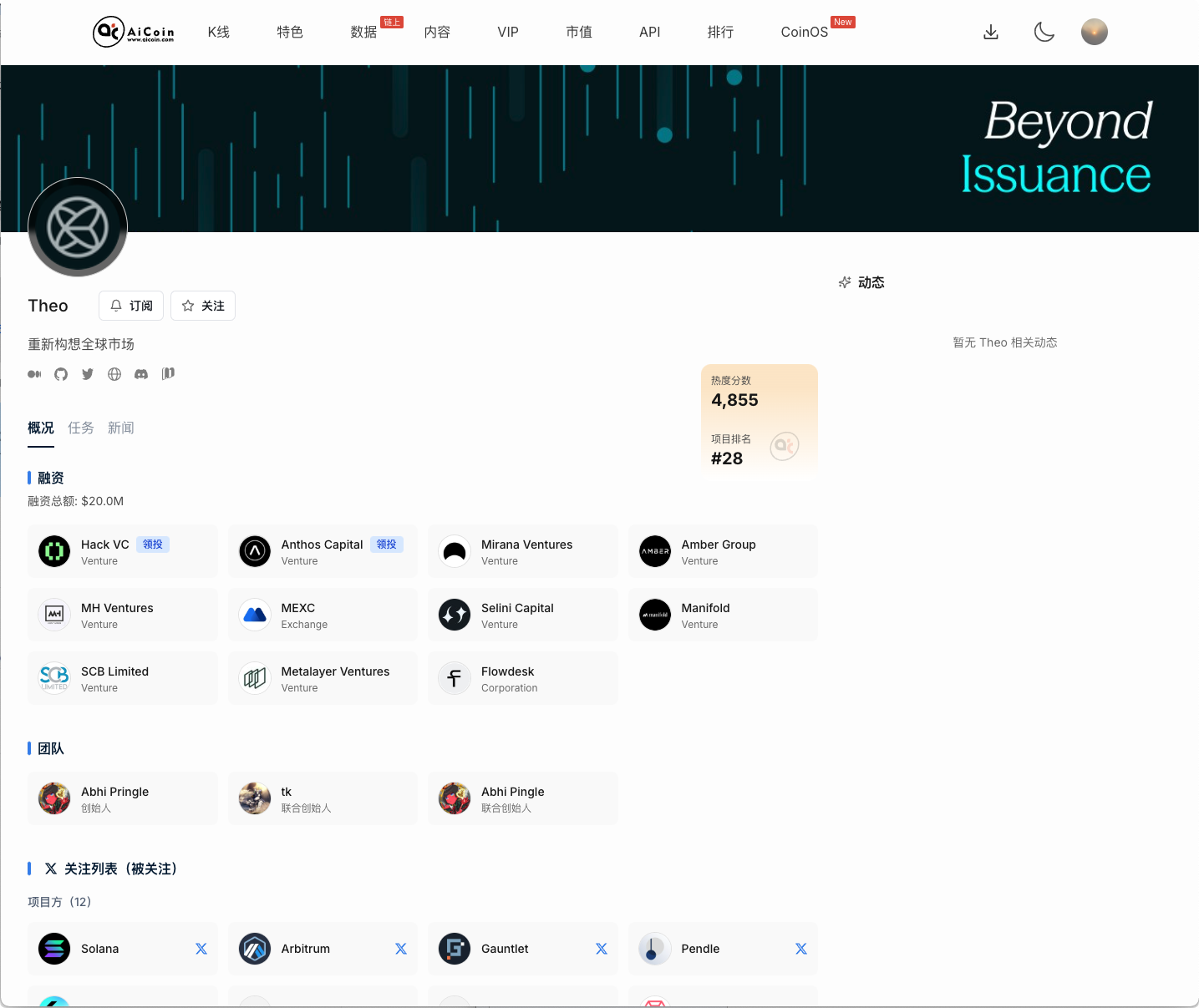Open Hack VC investor card
The height and width of the screenshot is (1008, 1199).
(123, 551)
